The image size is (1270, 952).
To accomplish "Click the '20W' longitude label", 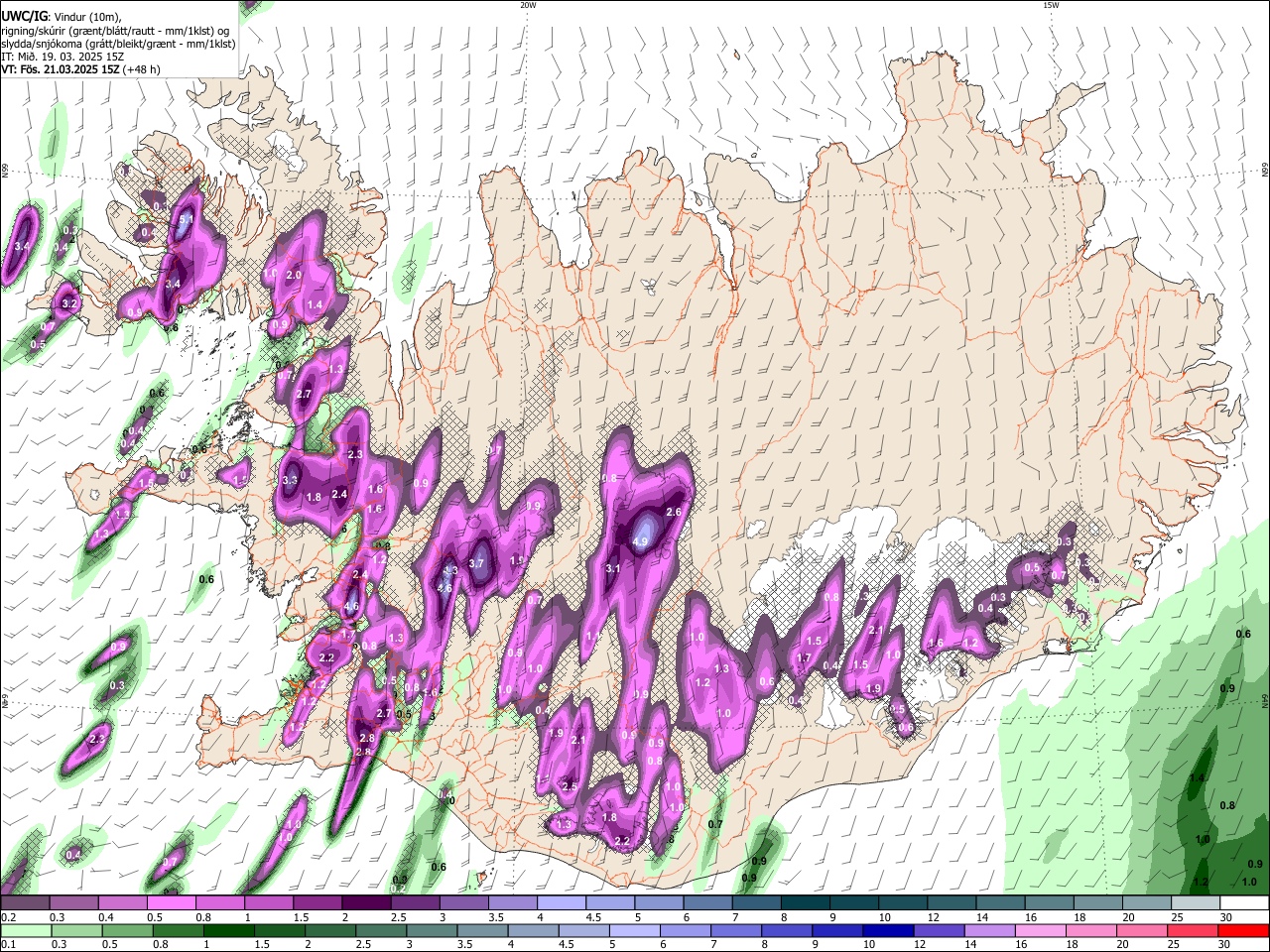I will coord(528,5).
